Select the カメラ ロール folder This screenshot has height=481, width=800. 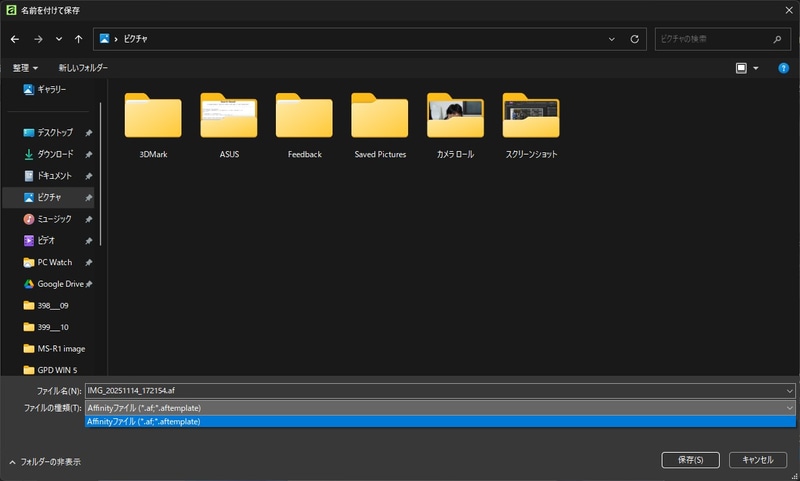click(456, 125)
